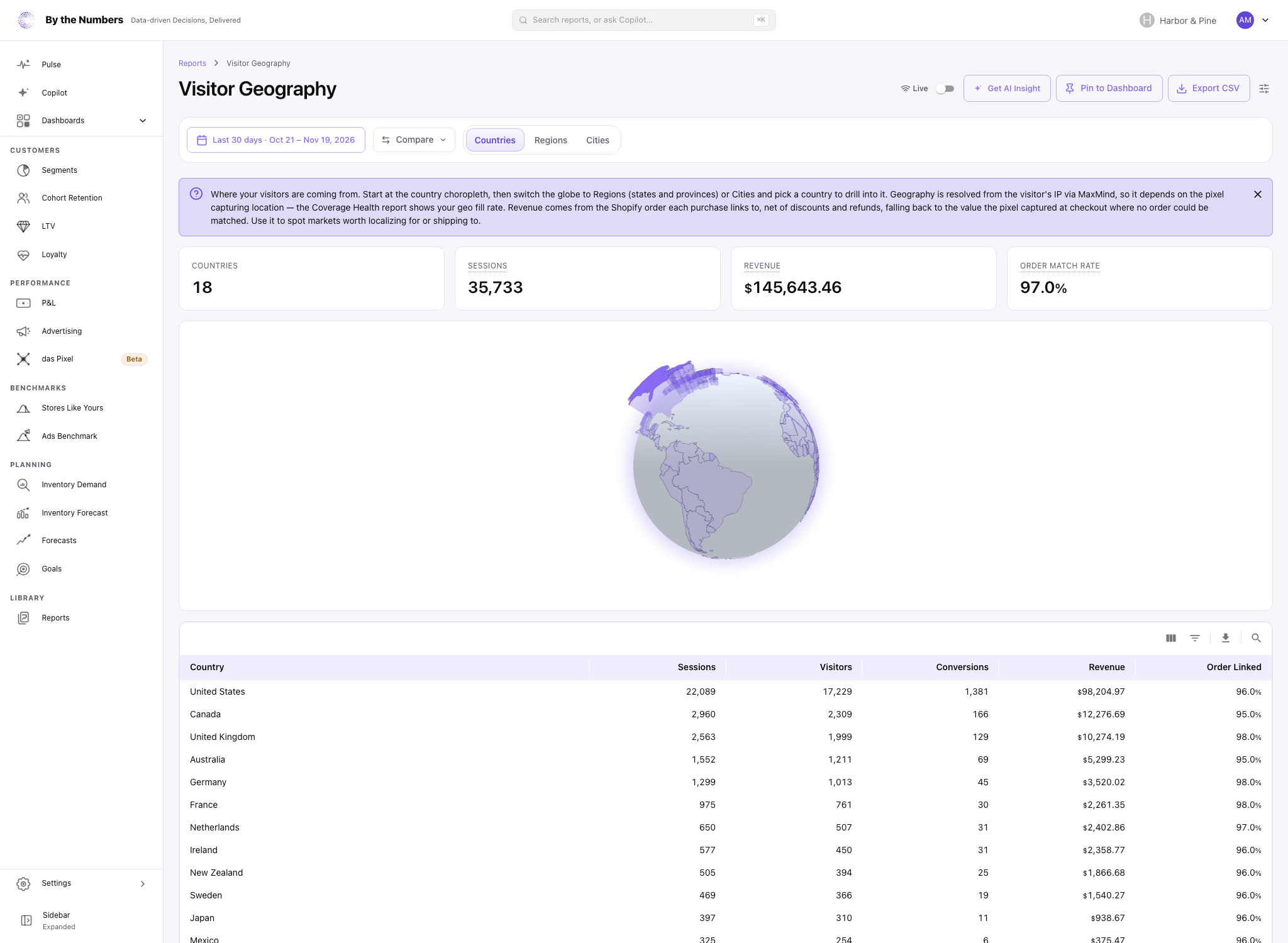Sort by the Sessions column header
Screen dimensions: 1288x943
point(696,667)
